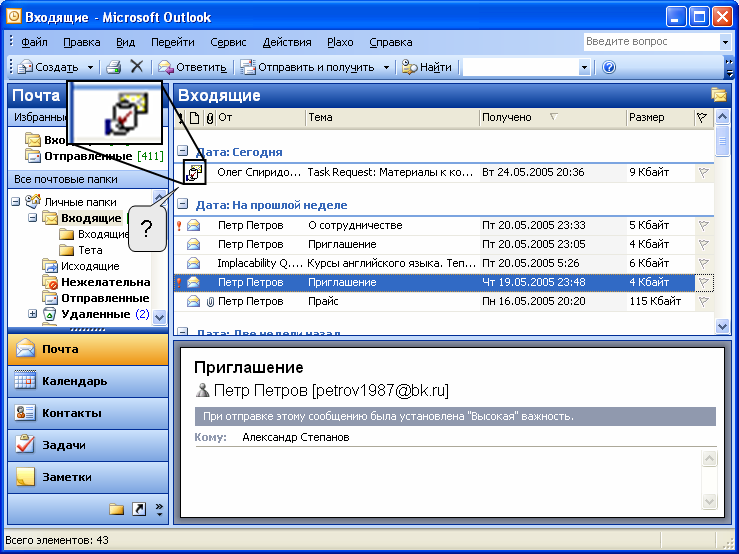
Task: Click message list scrollbar up arrow
Action: [x=722, y=116]
